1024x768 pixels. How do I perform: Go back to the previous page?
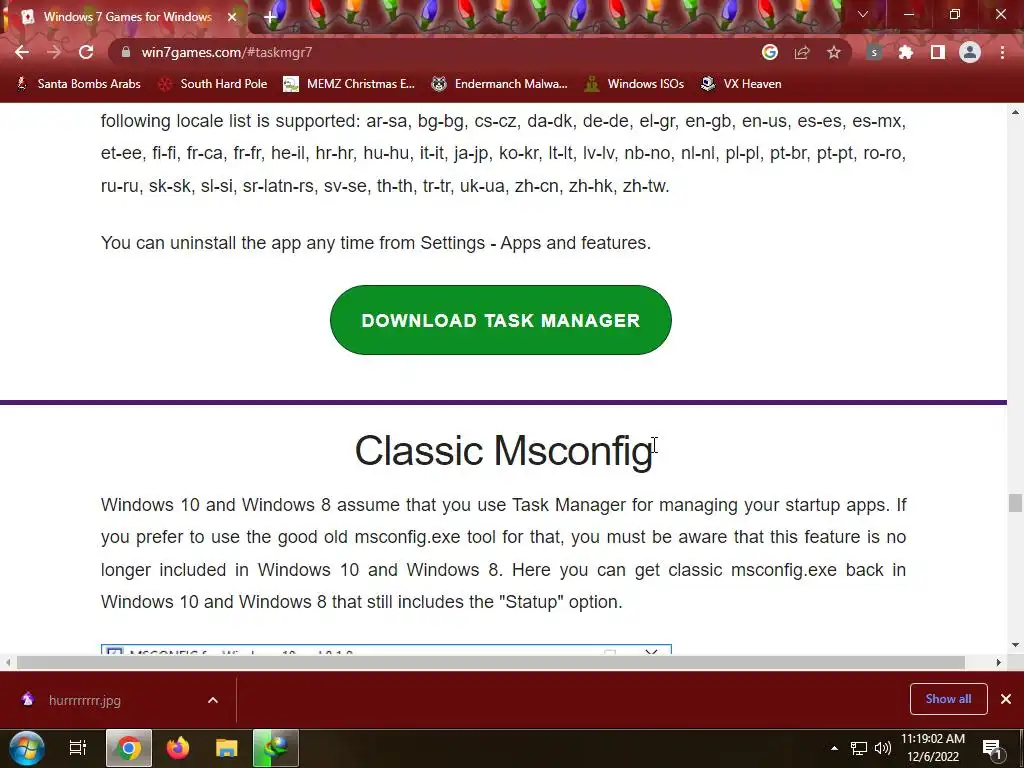[22, 52]
